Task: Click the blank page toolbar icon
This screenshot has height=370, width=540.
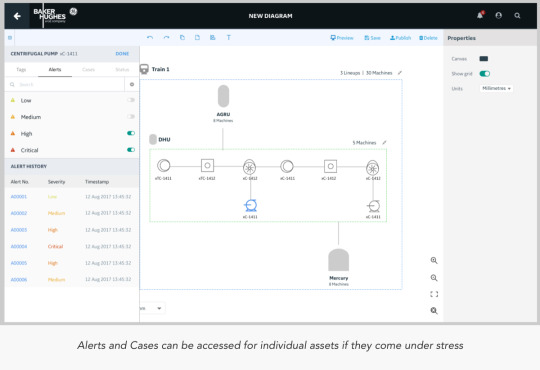Action: (x=197, y=38)
